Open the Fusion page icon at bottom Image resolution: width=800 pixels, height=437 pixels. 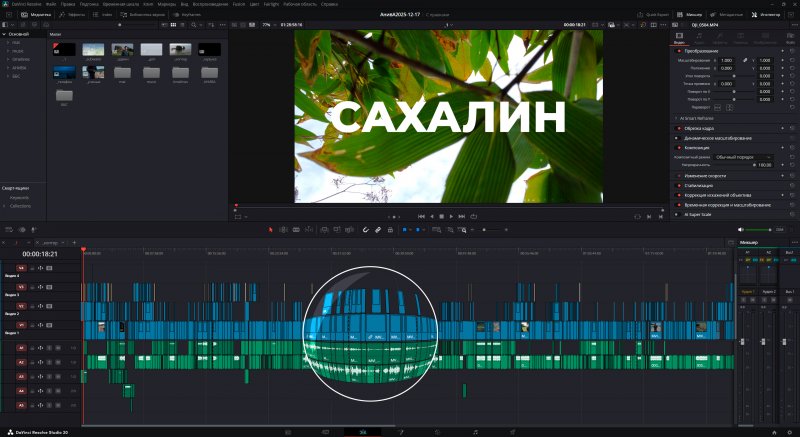pyautogui.click(x=401, y=432)
